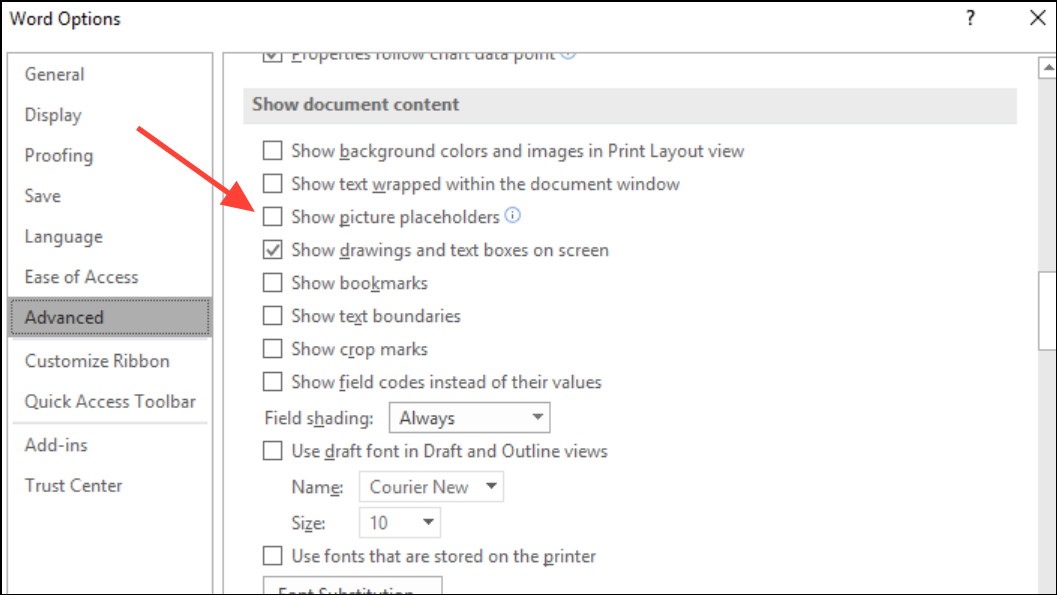Viewport: 1057px width, 595px height.
Task: Go to Quick Access Toolbar settings
Action: (110, 402)
